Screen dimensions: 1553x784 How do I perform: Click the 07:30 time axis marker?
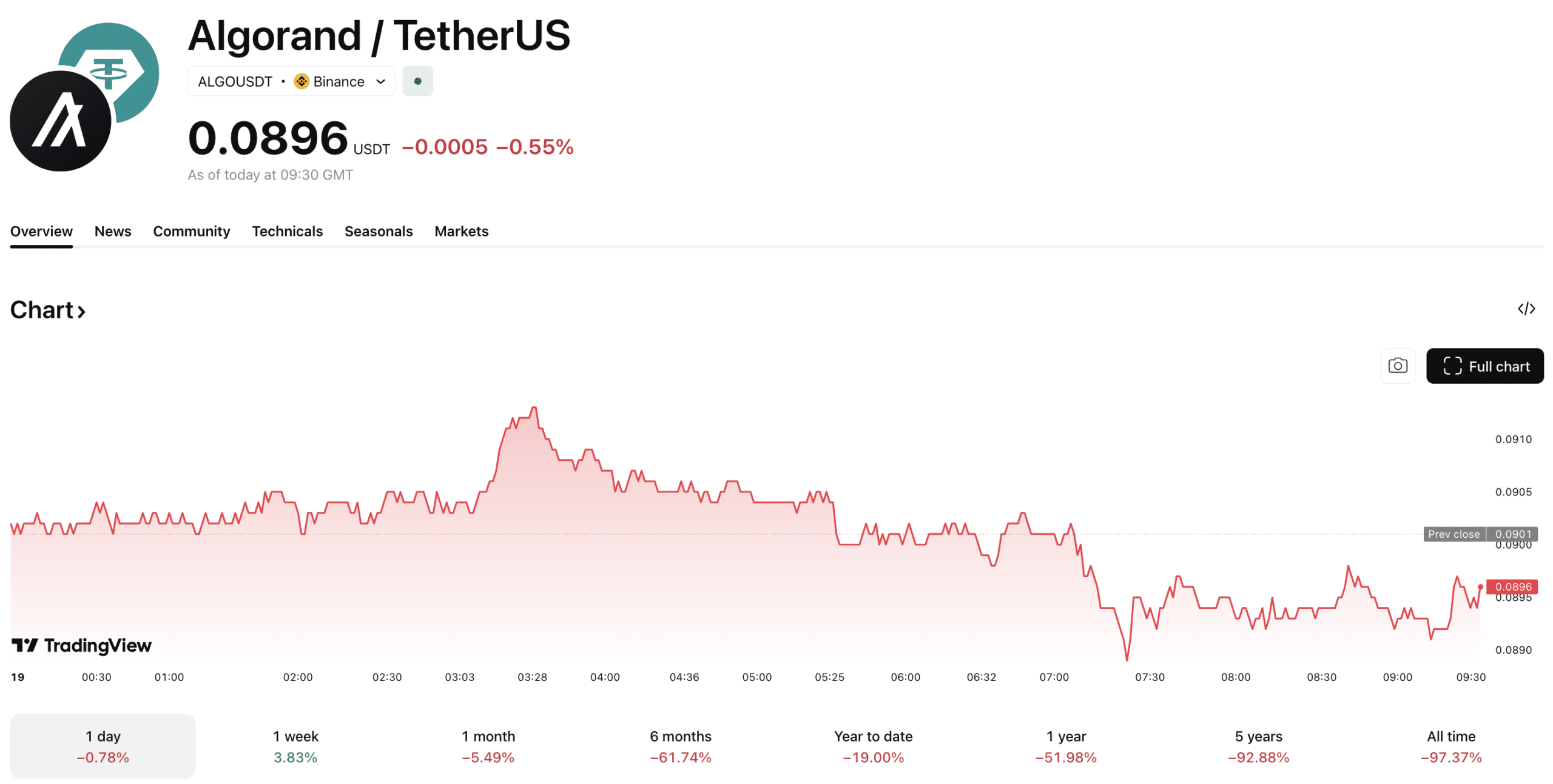[1149, 677]
